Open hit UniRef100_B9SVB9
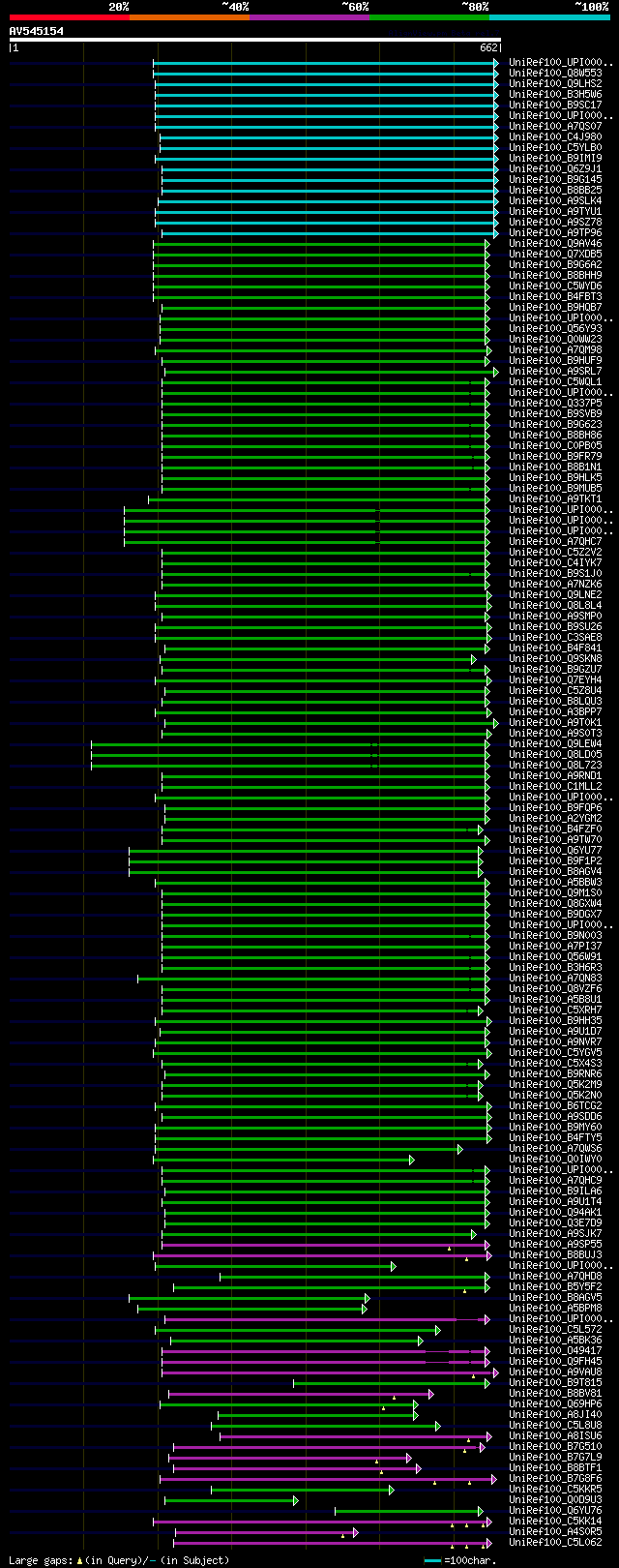 (555, 413)
